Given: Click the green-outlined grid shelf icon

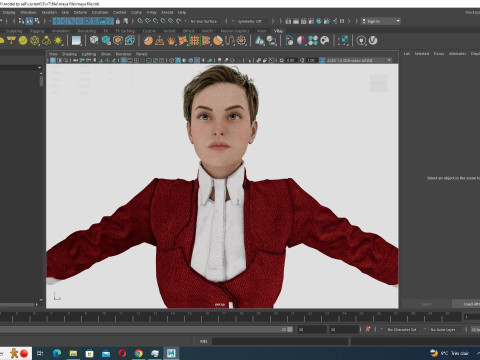Looking at the screenshot, I should (194, 41).
